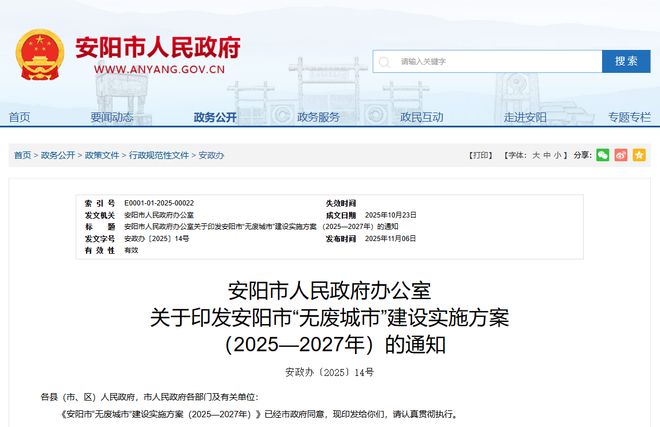Image resolution: width=660 pixels, height=427 pixels.
Task: Select document number 安政办〔2025〕14号 in info table
Action: 157,238
